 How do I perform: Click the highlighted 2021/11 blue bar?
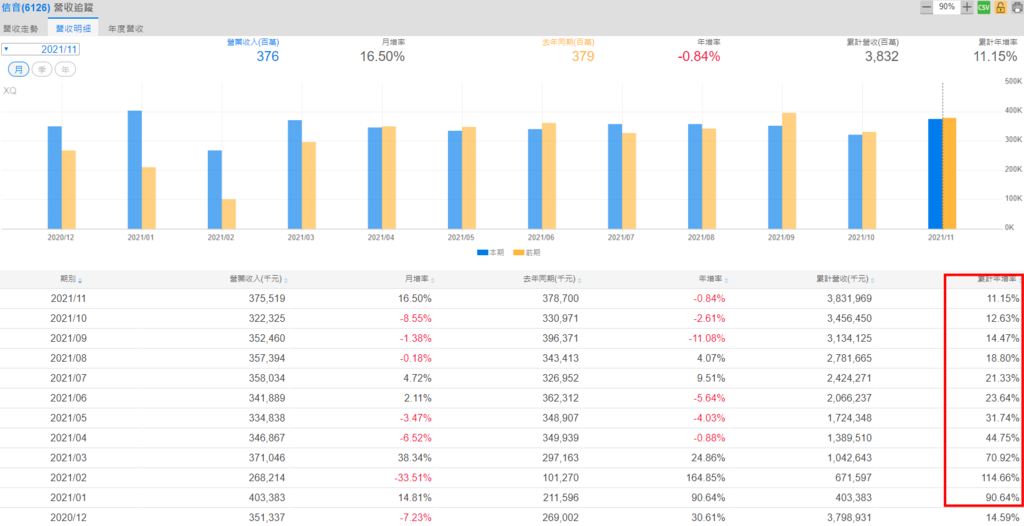[x=935, y=174]
